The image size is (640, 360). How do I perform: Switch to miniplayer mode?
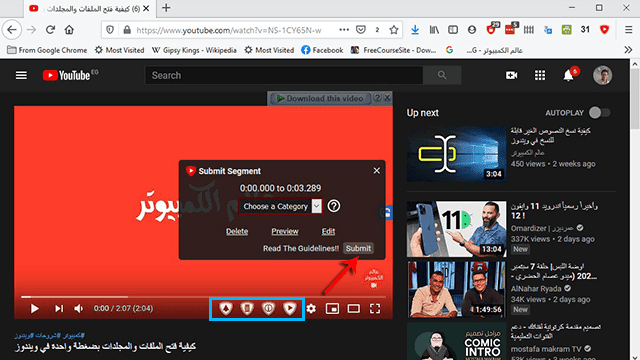point(332,309)
